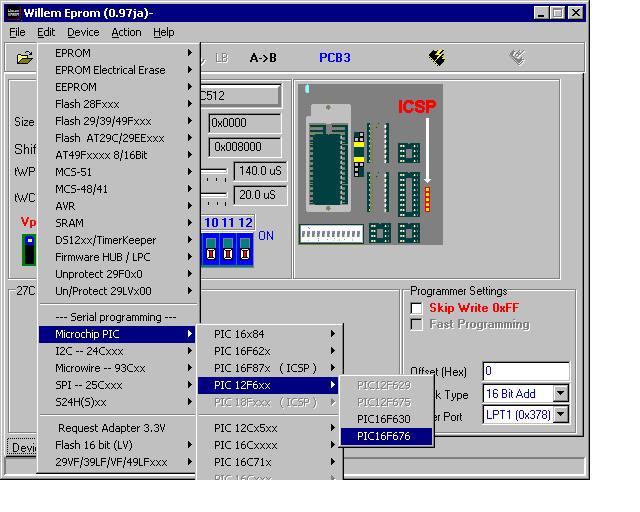Click the Willem Eprom title bar icon
Image resolution: width=640 pixels, height=512 pixels.
coord(14,13)
